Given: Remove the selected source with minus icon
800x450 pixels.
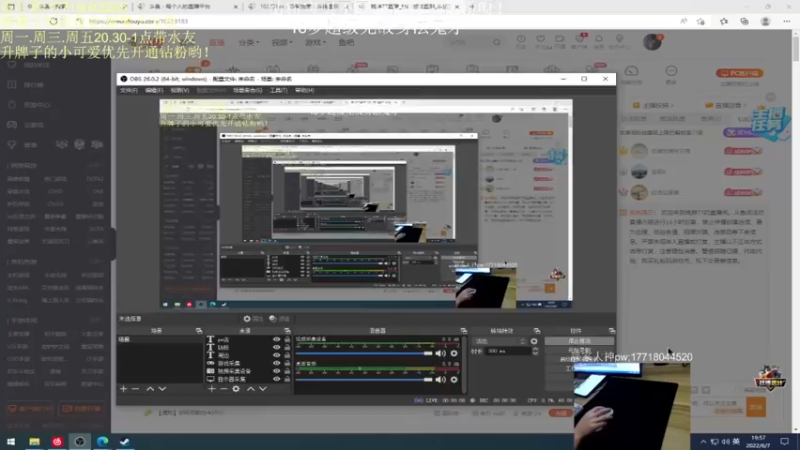Looking at the screenshot, I should click(x=223, y=389).
